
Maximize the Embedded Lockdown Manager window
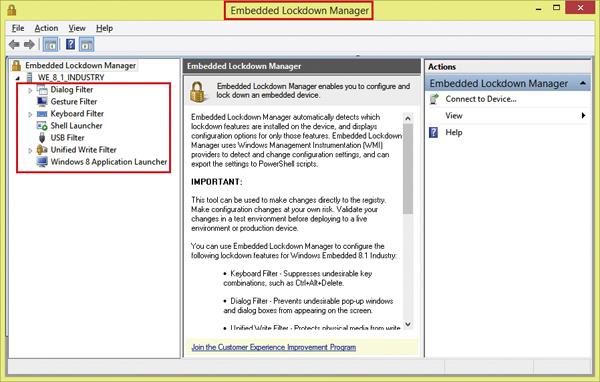[x=556, y=8]
